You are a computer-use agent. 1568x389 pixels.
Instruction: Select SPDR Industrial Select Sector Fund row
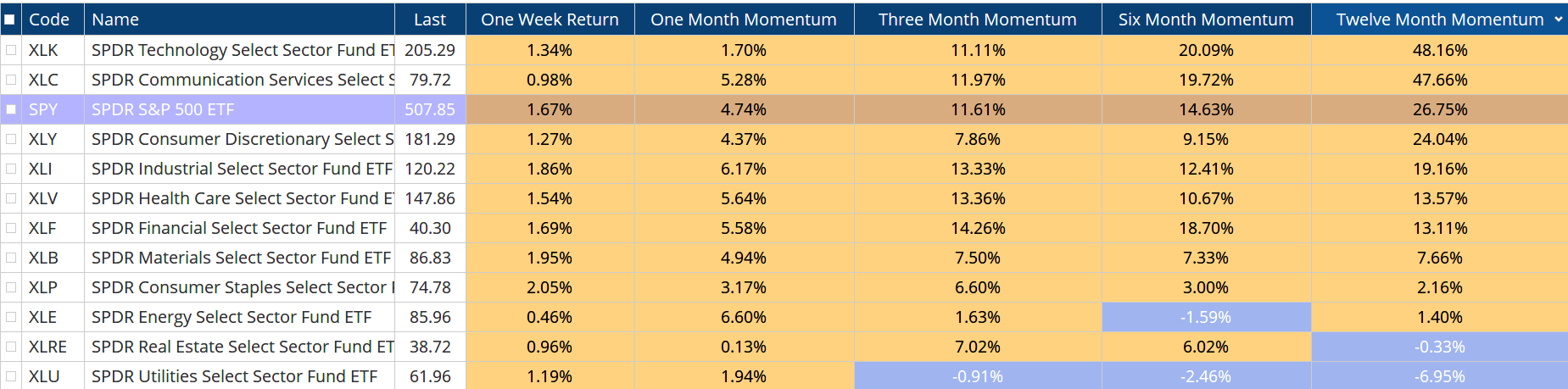point(242,169)
